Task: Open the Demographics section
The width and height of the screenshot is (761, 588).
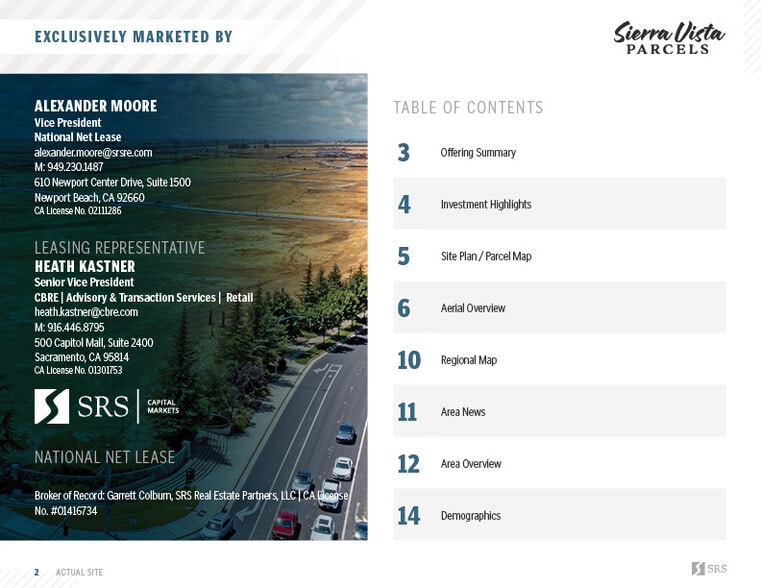Action: (471, 517)
